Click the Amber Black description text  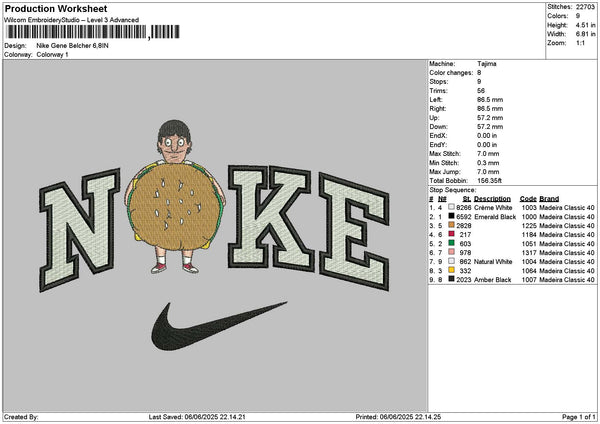coord(492,279)
